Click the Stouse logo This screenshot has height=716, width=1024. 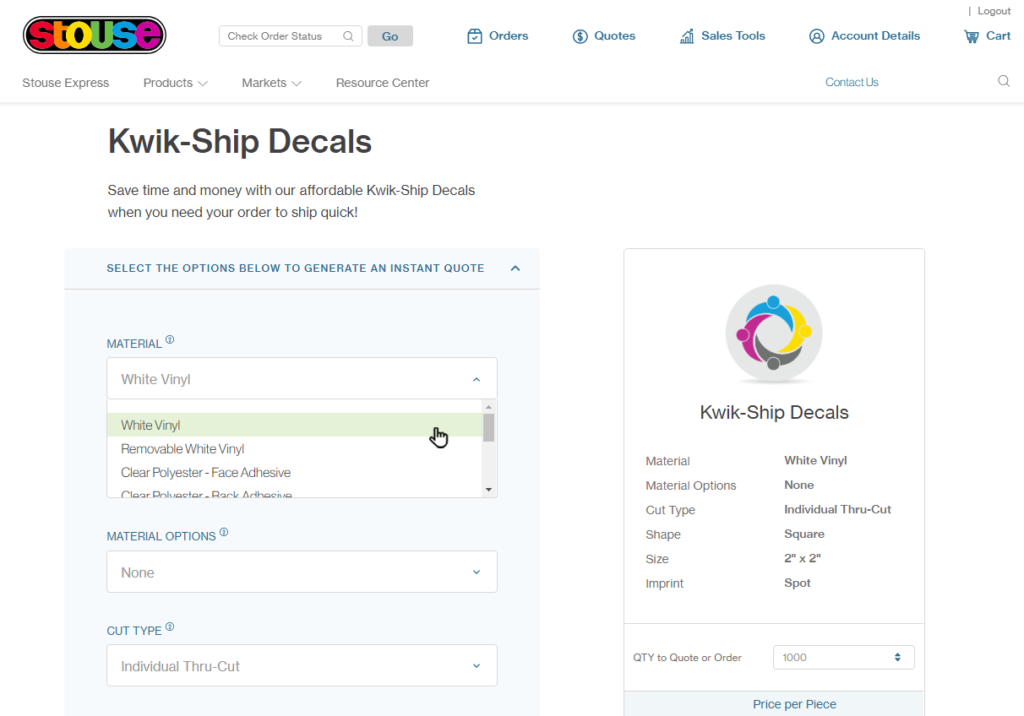click(94, 35)
